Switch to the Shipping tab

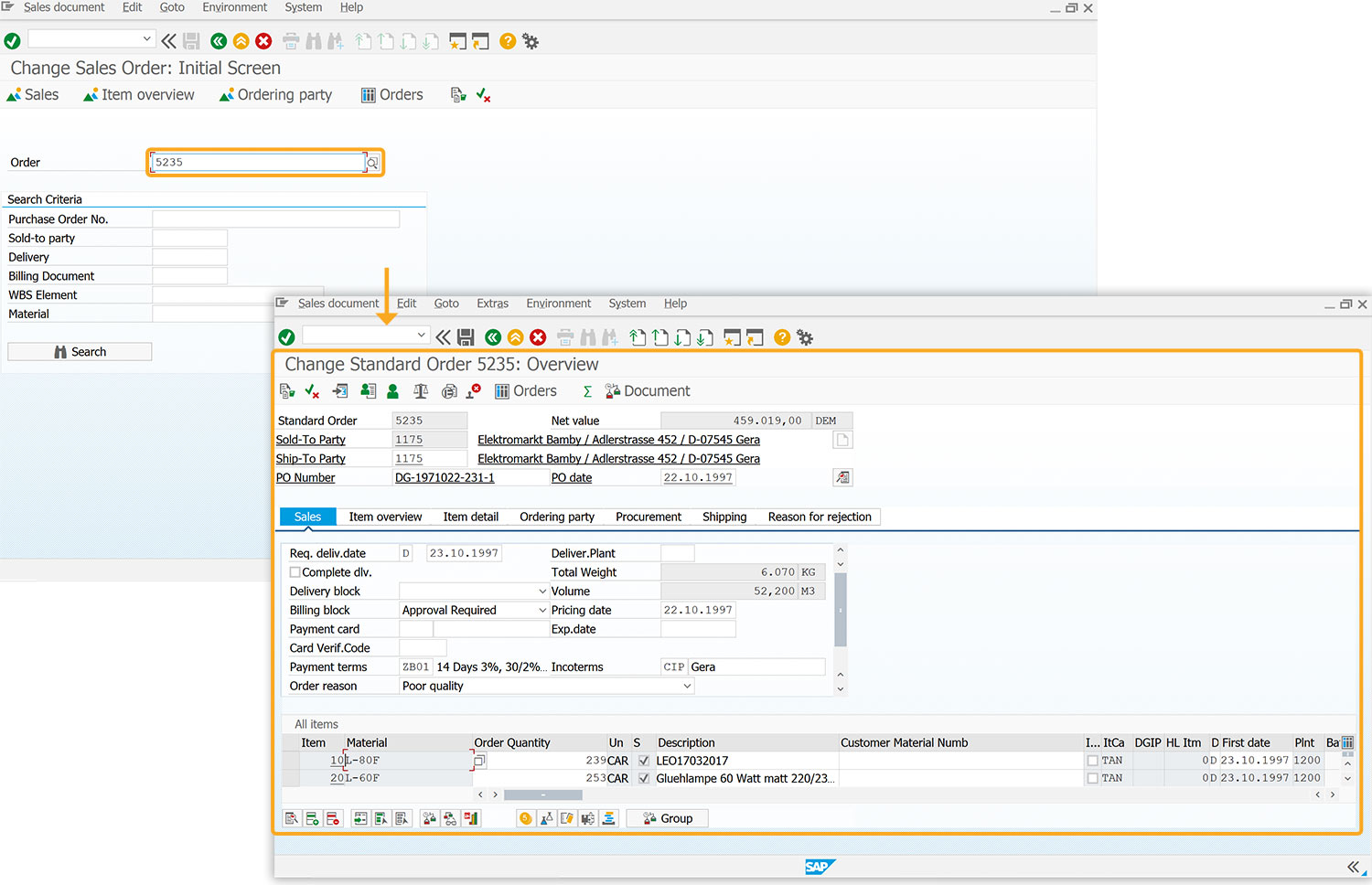click(x=724, y=517)
